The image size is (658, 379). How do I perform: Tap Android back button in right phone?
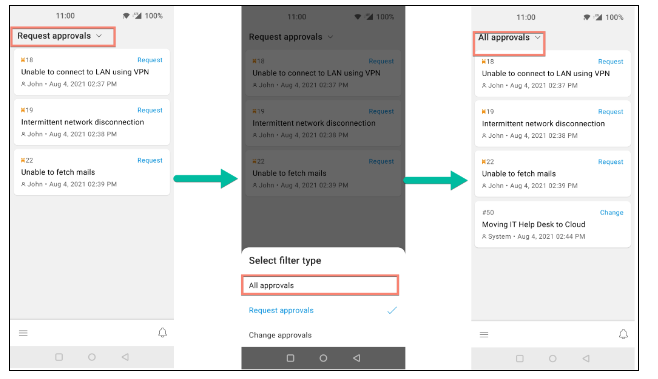click(x=586, y=358)
